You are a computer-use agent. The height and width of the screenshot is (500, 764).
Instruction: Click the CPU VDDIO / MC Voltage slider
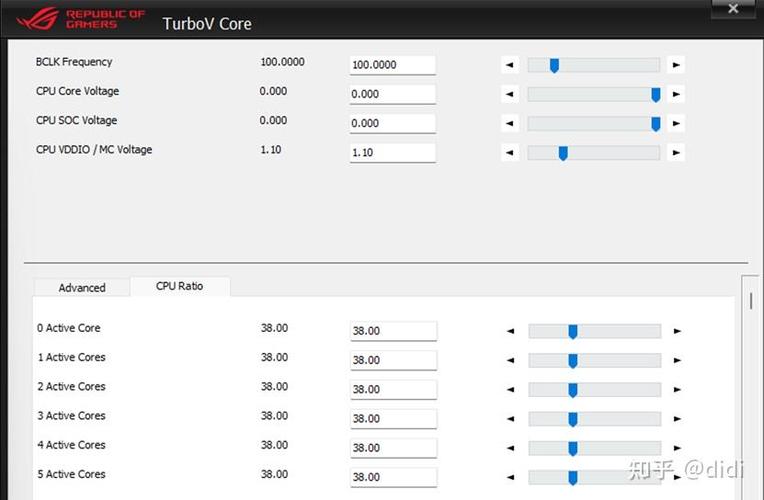pyautogui.click(x=563, y=153)
